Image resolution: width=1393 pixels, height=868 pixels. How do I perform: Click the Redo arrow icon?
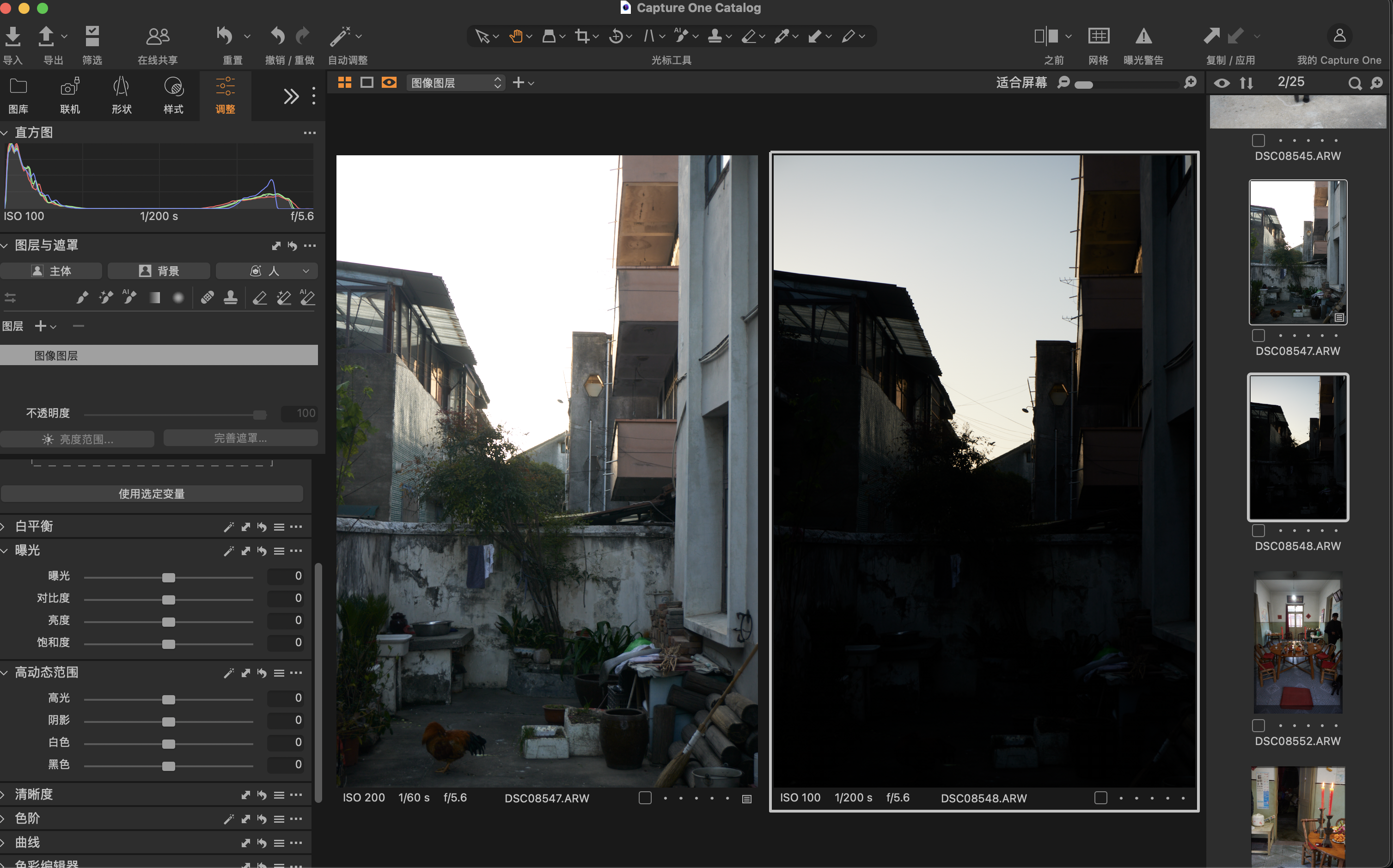point(302,36)
